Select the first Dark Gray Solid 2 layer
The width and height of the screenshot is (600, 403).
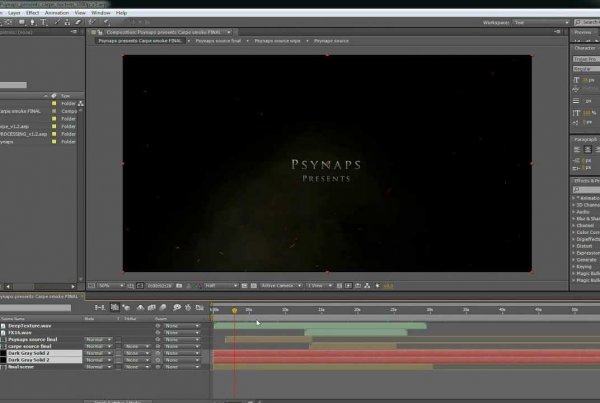[41, 353]
